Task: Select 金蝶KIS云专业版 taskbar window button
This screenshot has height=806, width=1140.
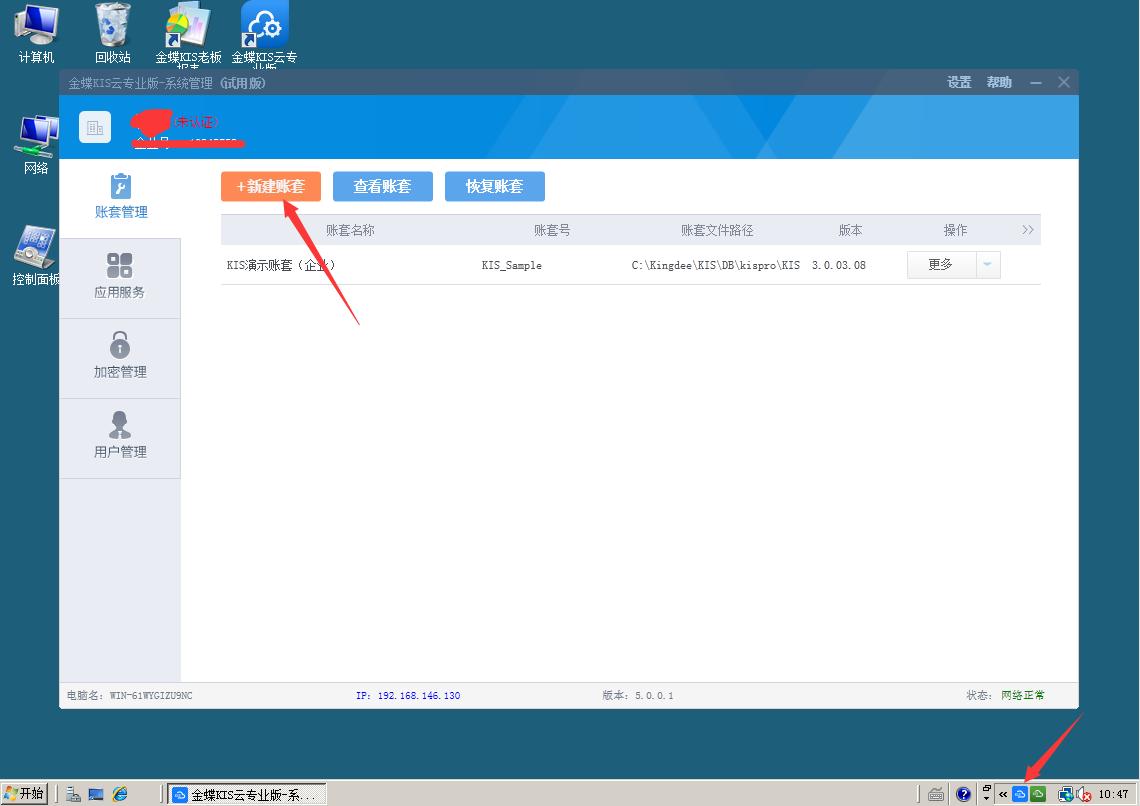Action: pyautogui.click(x=247, y=794)
